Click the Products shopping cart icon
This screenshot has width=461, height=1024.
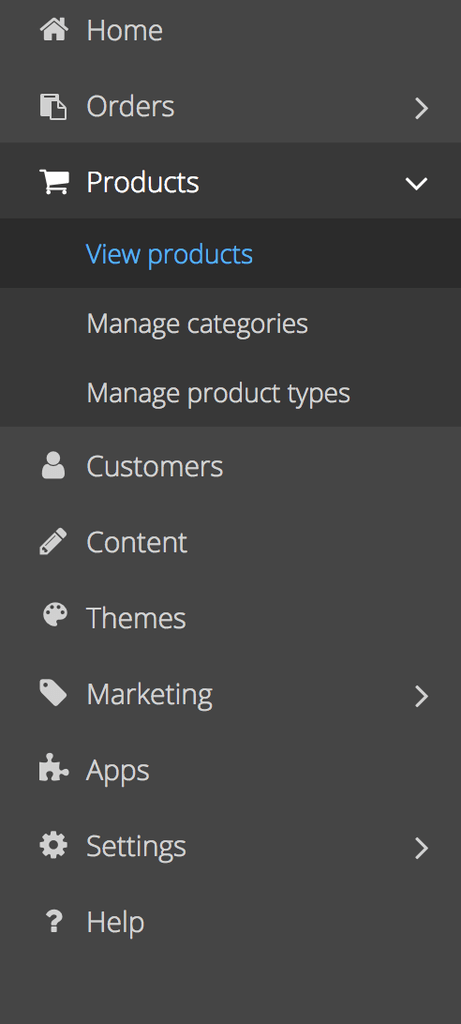54,182
